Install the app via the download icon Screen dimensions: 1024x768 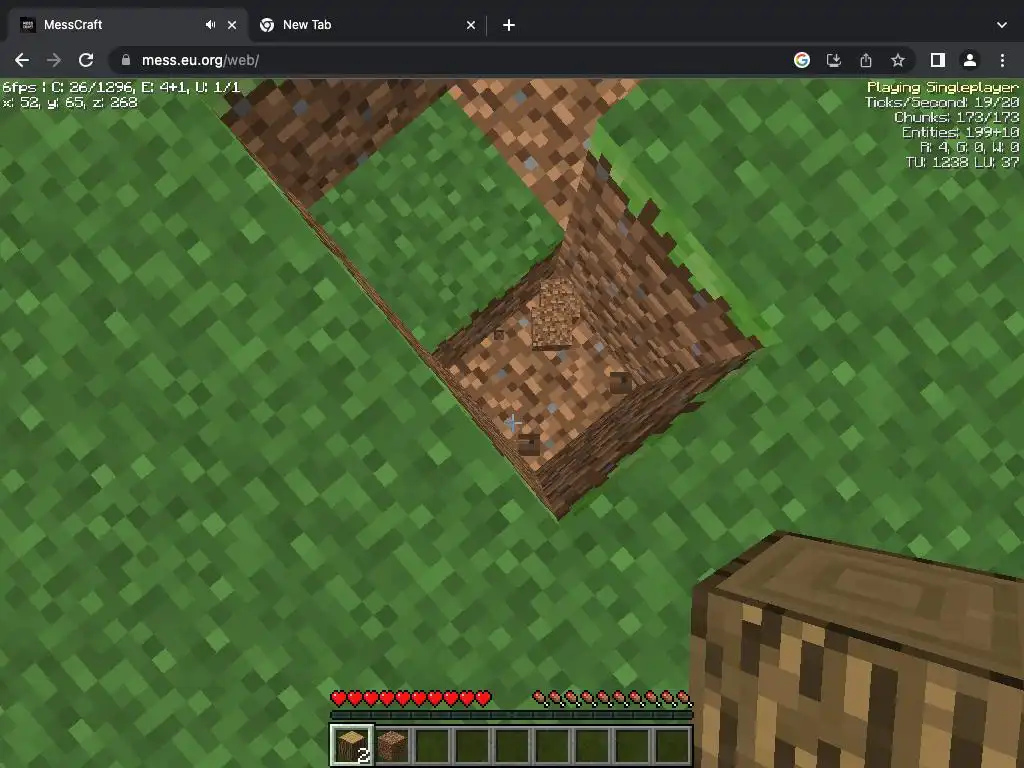tap(833, 60)
